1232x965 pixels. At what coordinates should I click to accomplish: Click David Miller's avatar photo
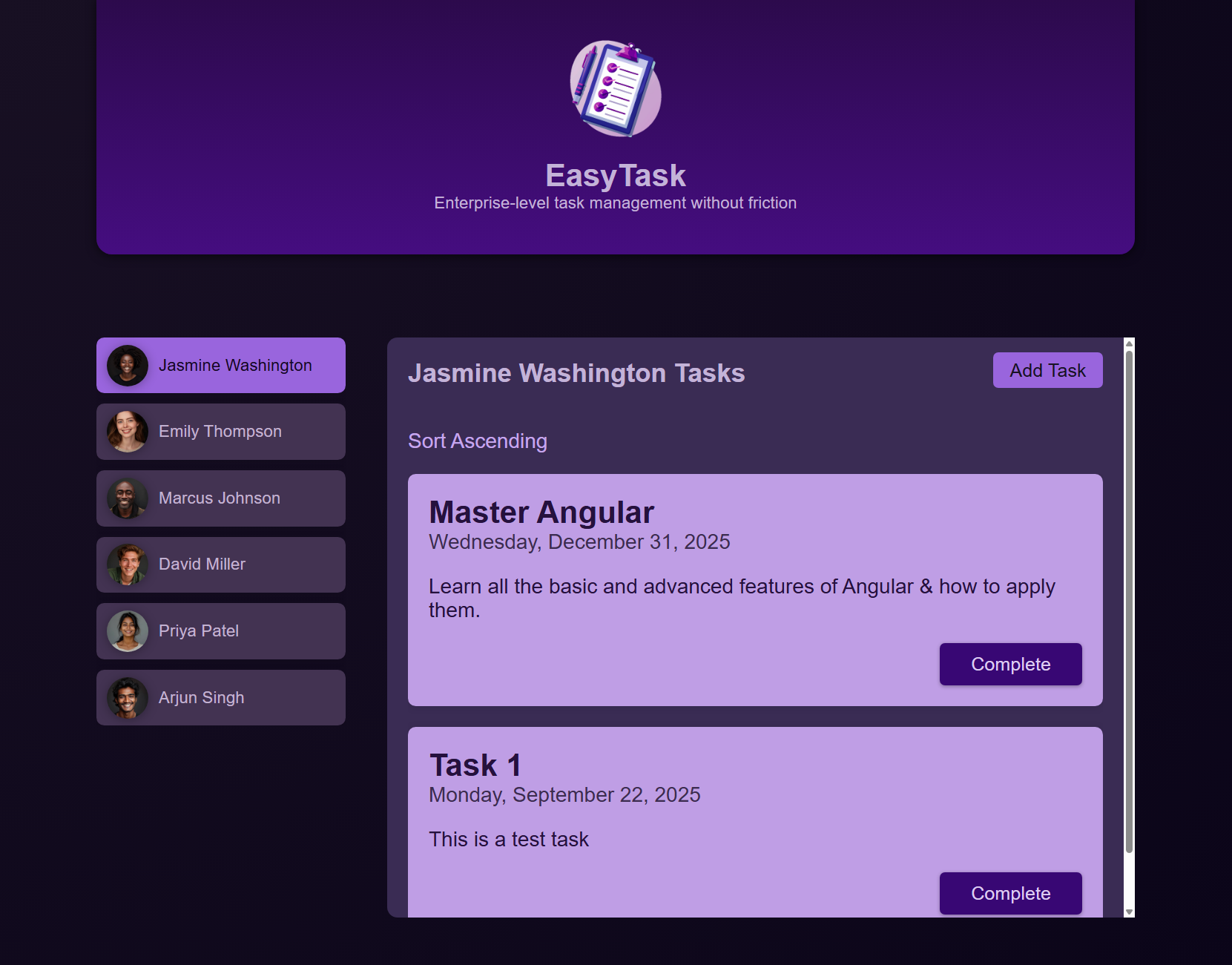coord(128,564)
